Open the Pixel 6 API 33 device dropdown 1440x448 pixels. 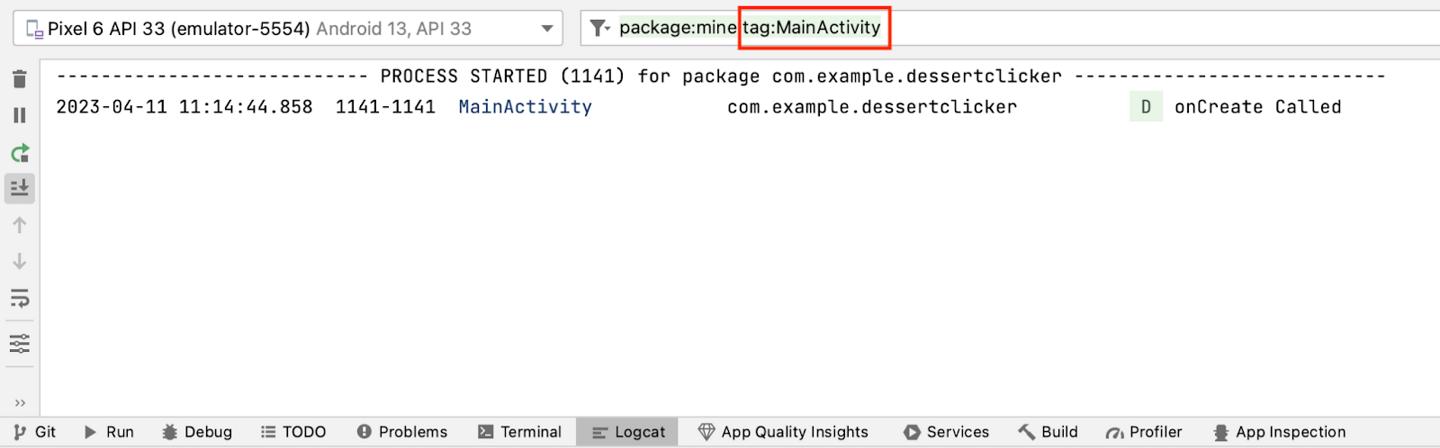click(288, 29)
